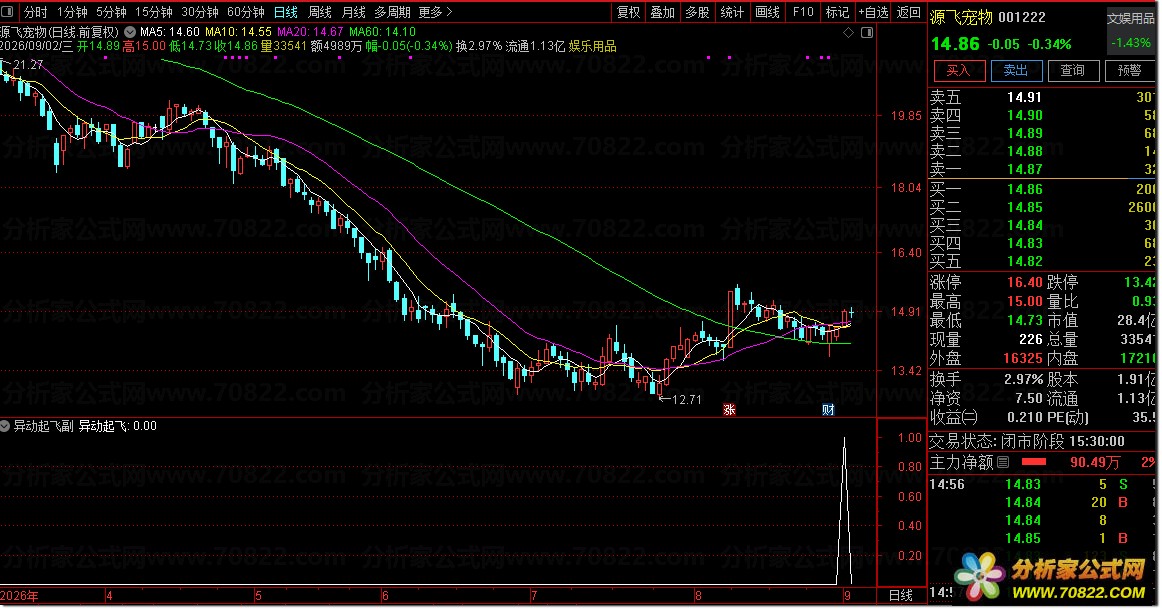Open the 画线 drawing tool
The width and height of the screenshot is (1162, 609).
click(767, 12)
